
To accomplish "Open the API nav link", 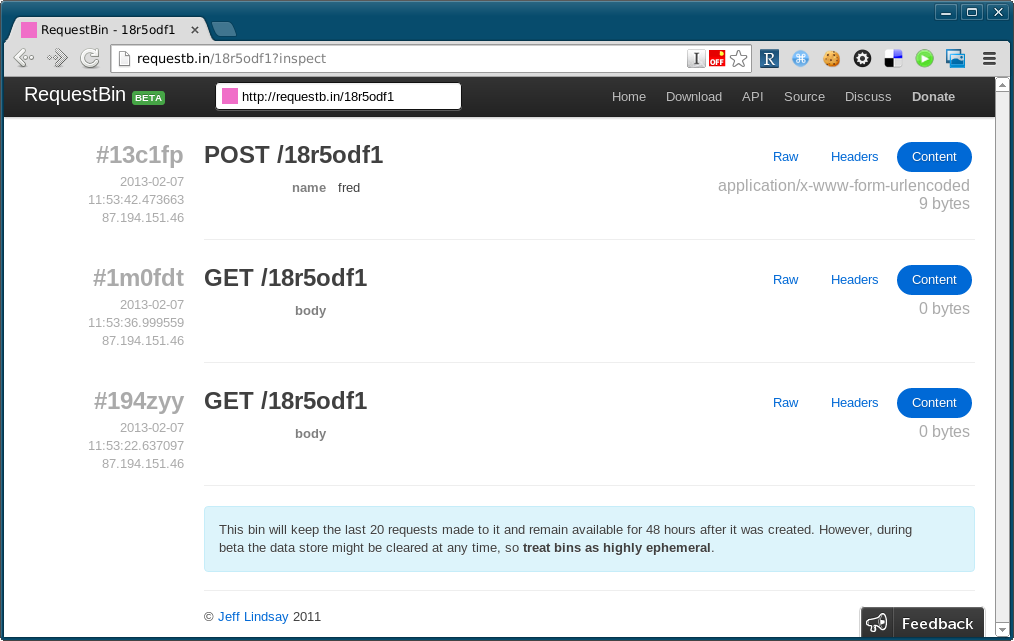I will [753, 96].
